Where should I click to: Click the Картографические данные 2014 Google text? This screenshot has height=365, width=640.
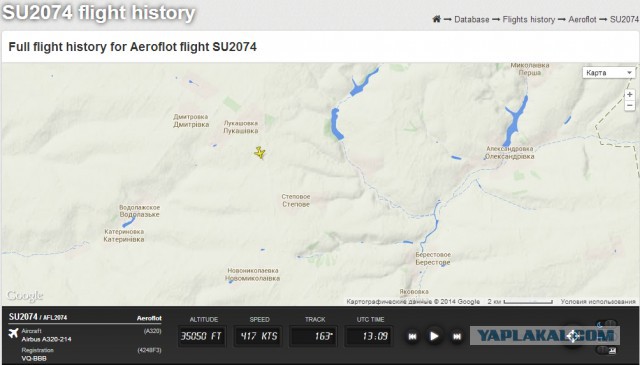coord(413,301)
